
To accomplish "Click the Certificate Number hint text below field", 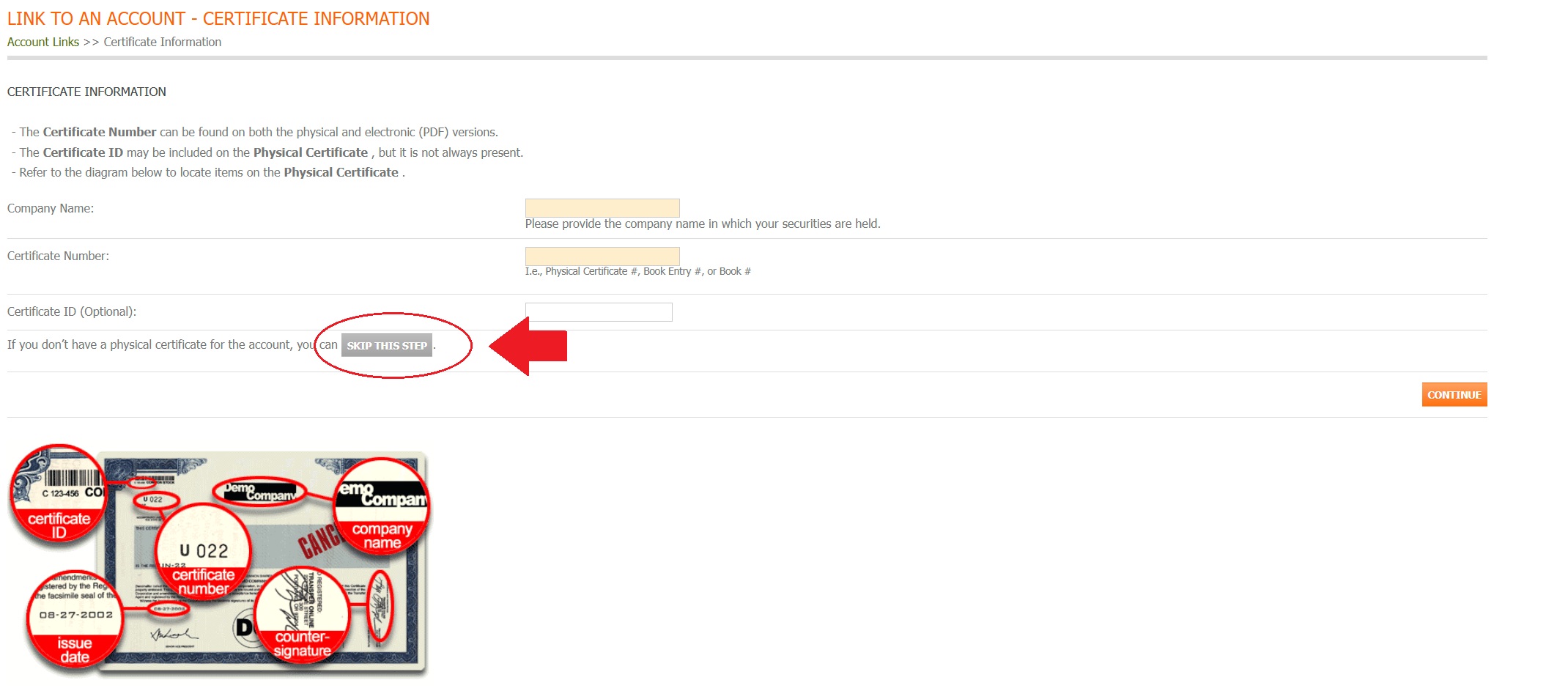I will tap(637, 271).
